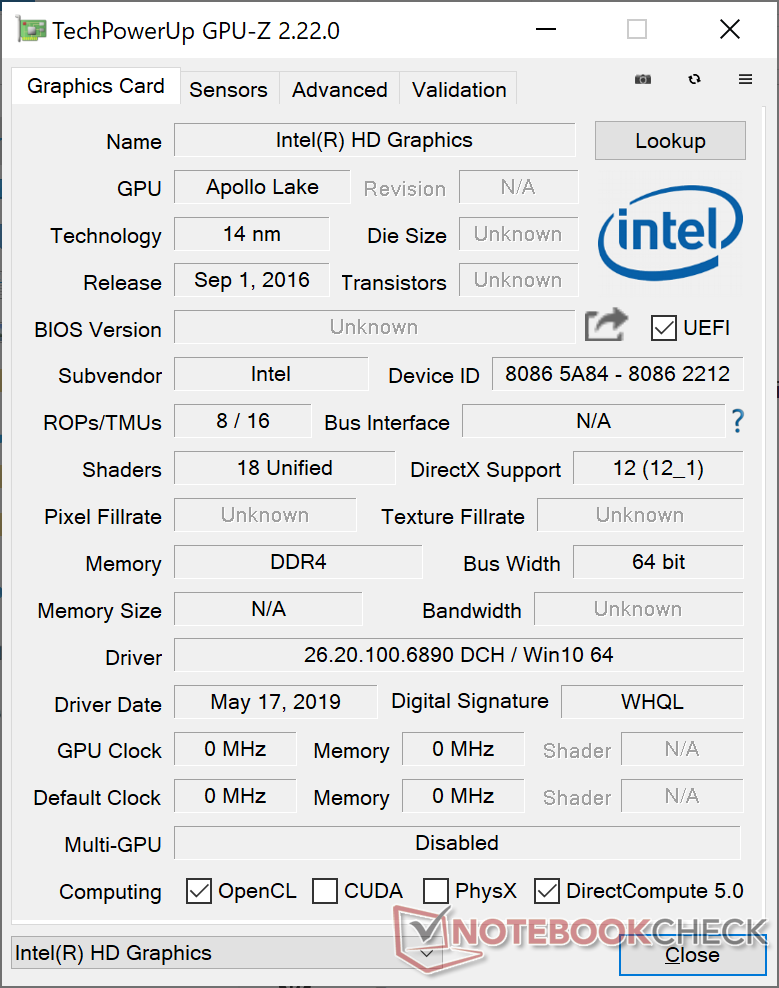Click the Driver version field
The image size is (779, 988).
point(458,656)
